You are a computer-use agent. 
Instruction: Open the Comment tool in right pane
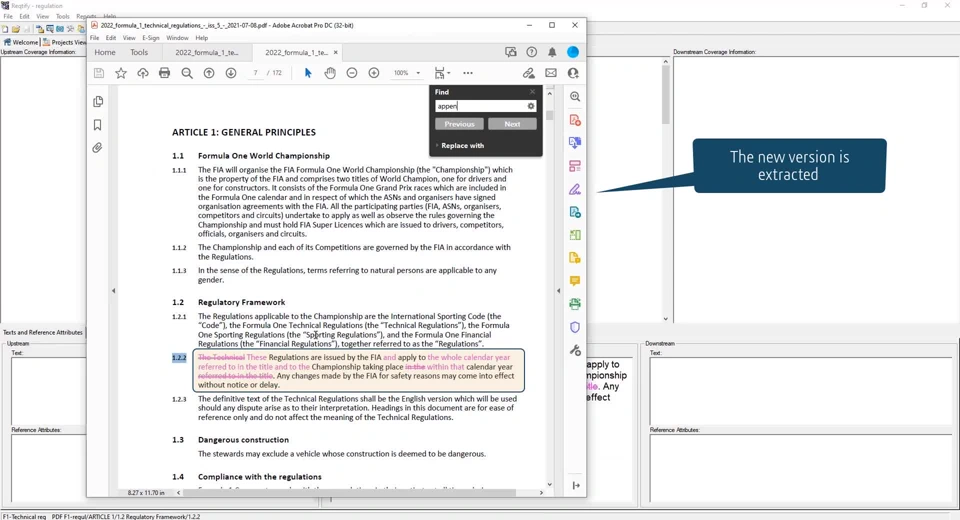pyautogui.click(x=575, y=281)
